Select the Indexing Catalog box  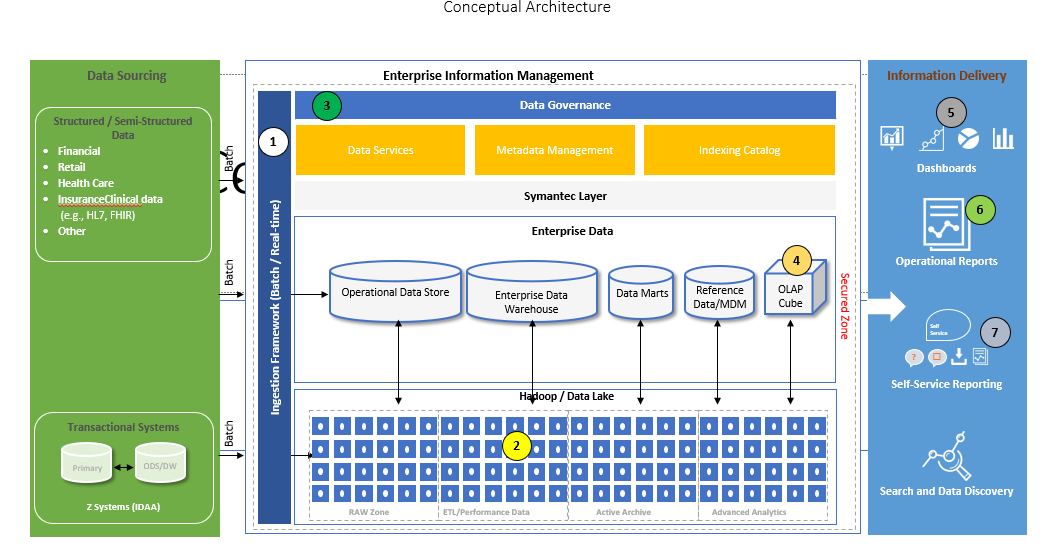click(739, 150)
